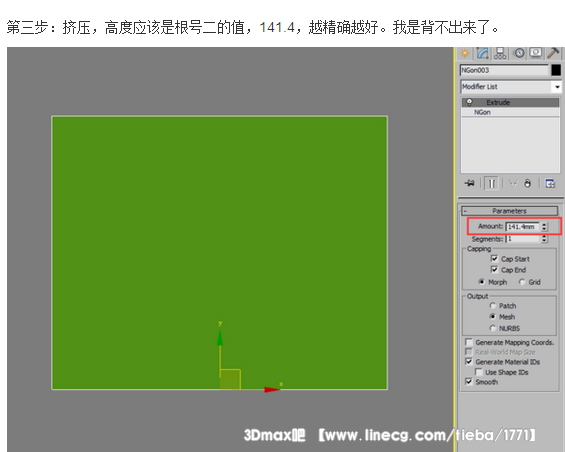Open the Motion command panel tab
This screenshot has height=452, width=565.
[519, 53]
